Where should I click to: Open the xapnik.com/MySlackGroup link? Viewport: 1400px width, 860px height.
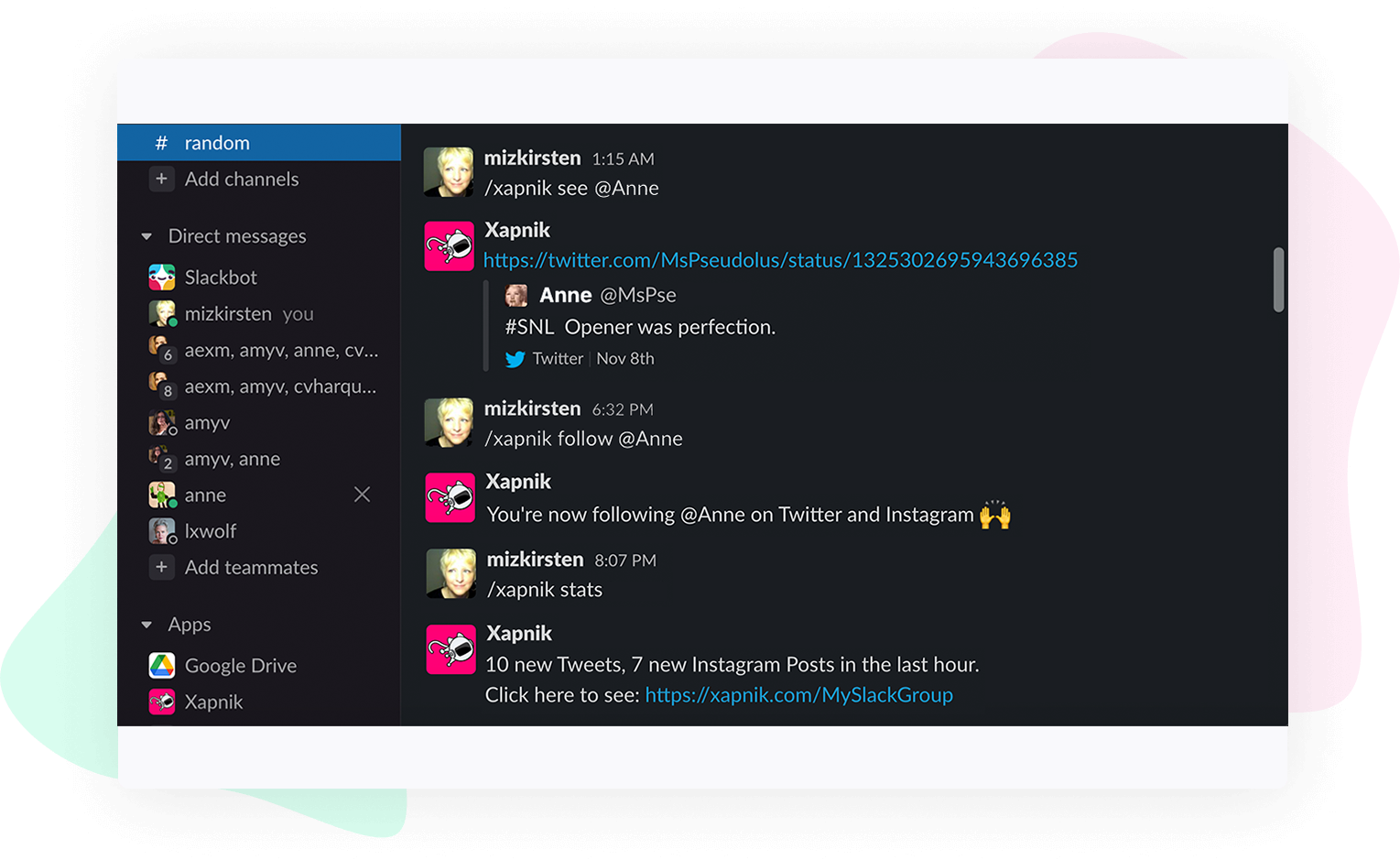pos(798,695)
